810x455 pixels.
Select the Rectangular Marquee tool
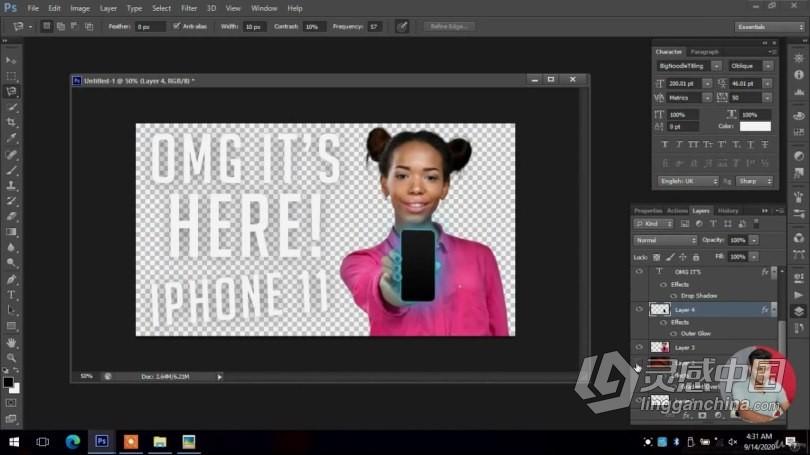[11, 76]
